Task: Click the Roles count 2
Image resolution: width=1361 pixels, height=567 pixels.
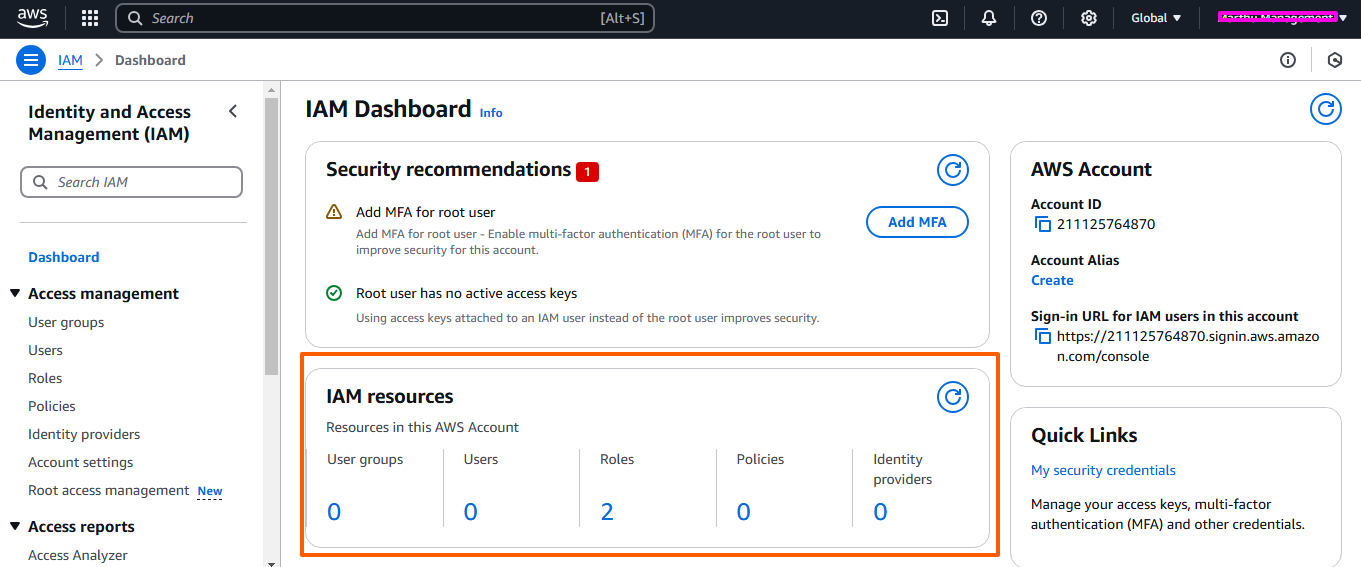Action: [x=607, y=512]
